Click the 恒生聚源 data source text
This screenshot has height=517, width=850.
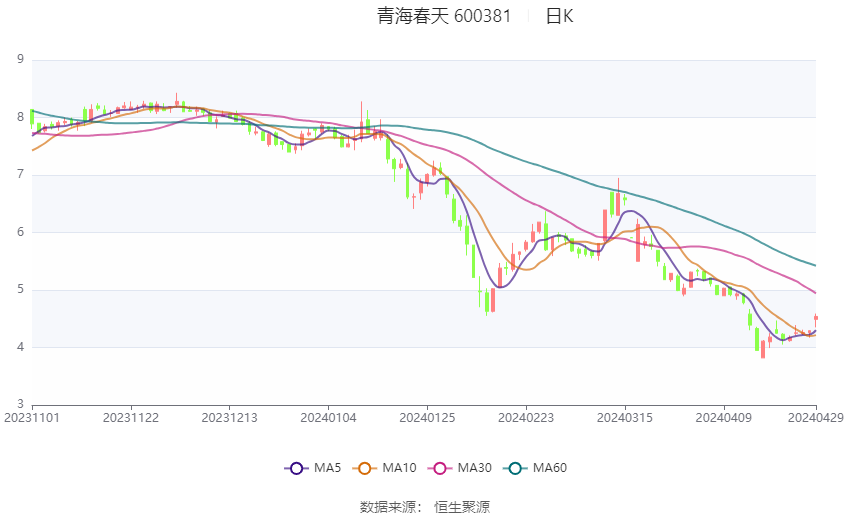(462, 507)
